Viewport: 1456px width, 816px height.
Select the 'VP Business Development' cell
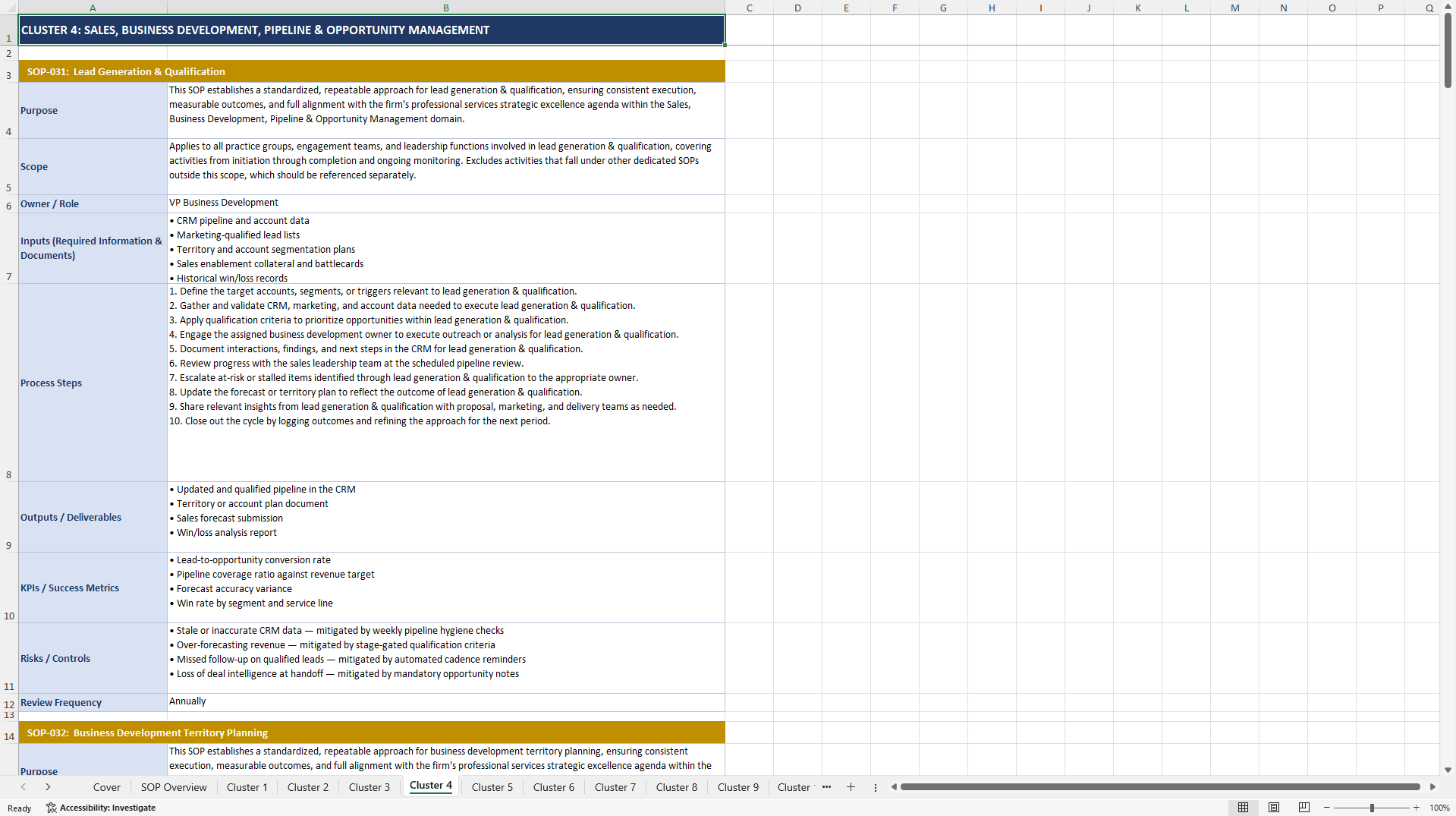446,204
